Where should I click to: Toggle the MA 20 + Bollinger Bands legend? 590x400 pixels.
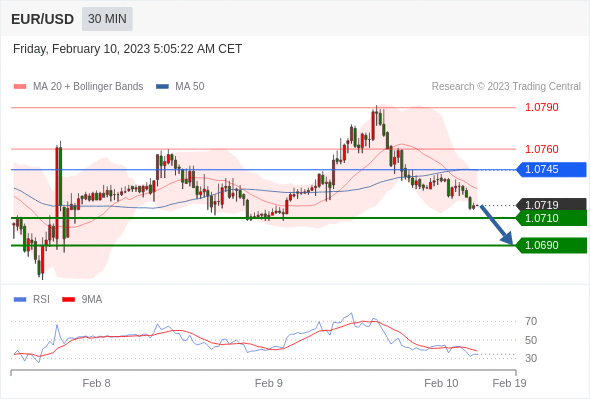point(88,87)
